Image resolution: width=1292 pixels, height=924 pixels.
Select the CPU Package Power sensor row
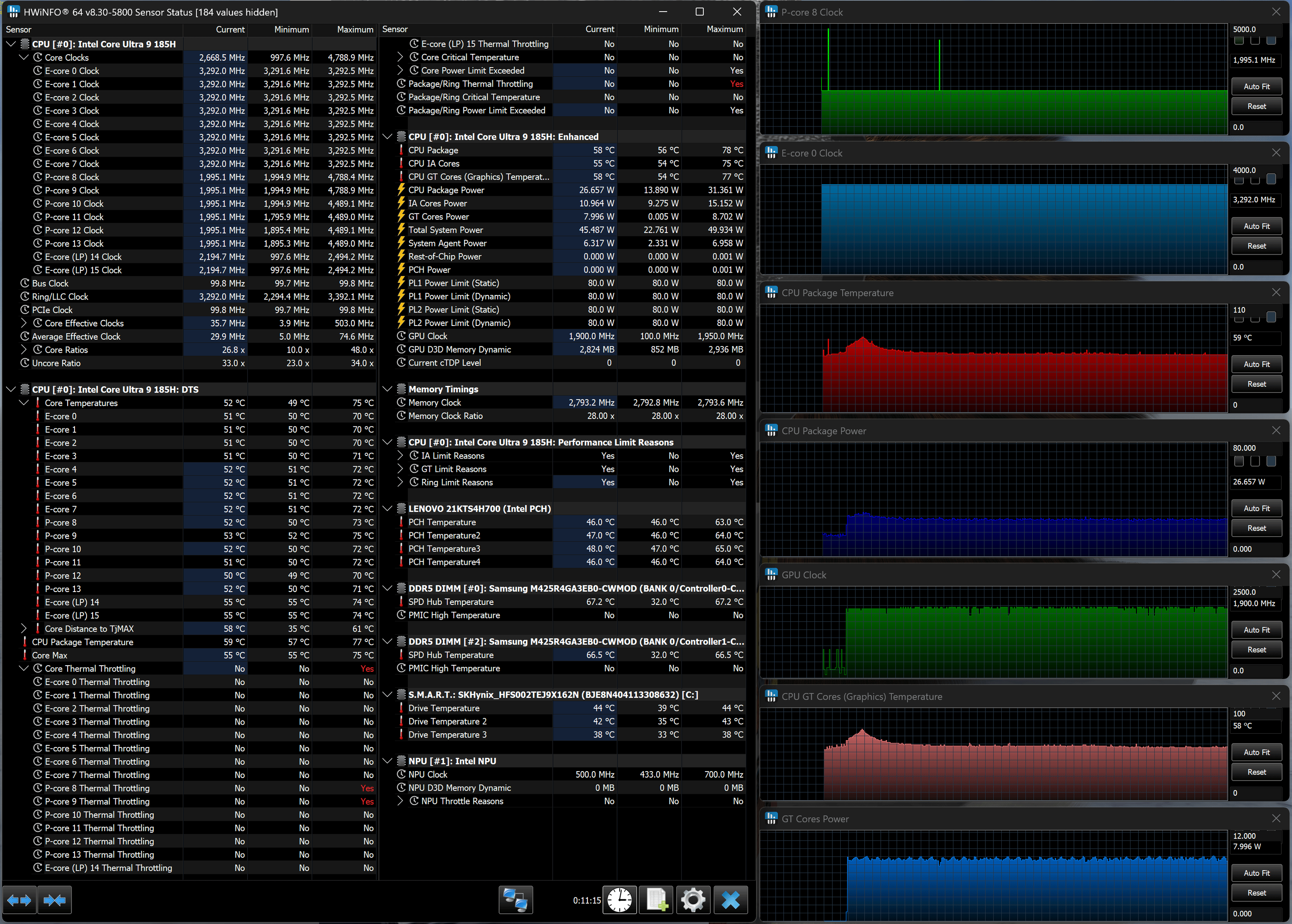(x=446, y=190)
